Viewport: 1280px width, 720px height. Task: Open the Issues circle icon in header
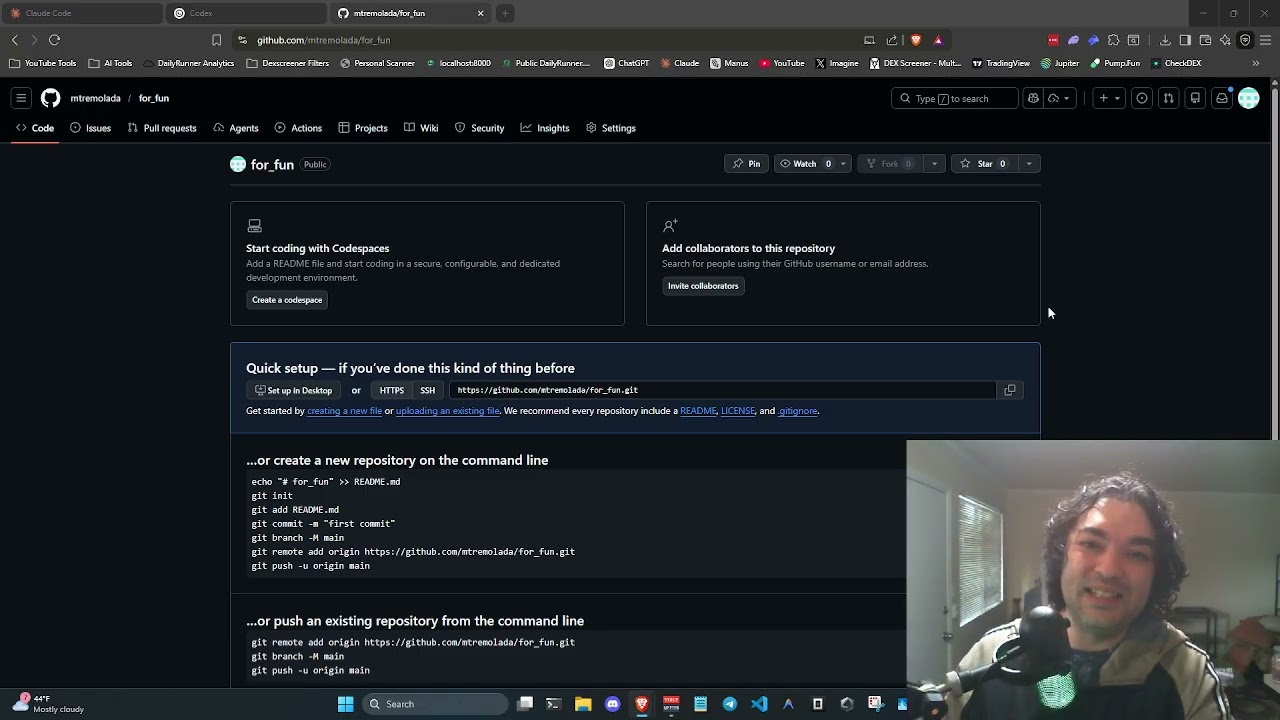click(1142, 98)
